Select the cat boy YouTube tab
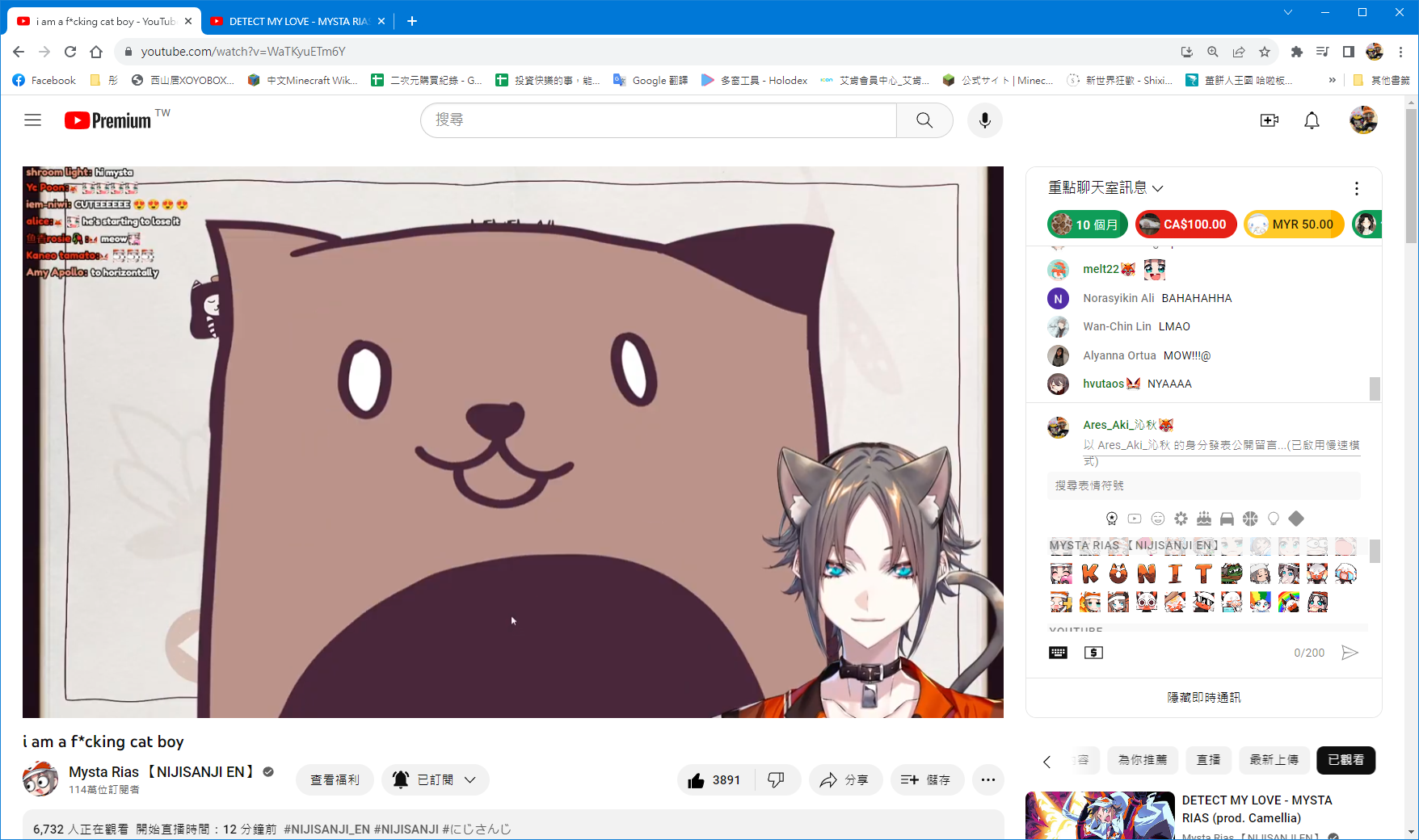 coord(105,22)
